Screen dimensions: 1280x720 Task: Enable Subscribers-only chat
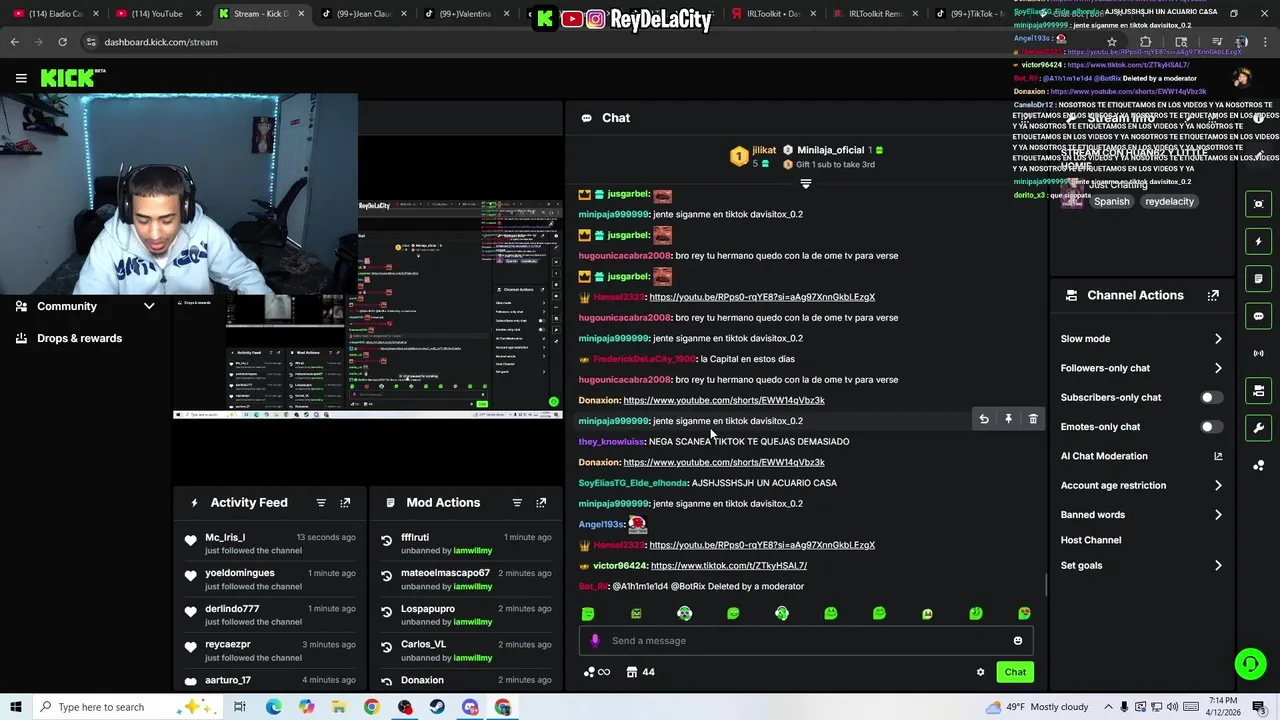1211,397
